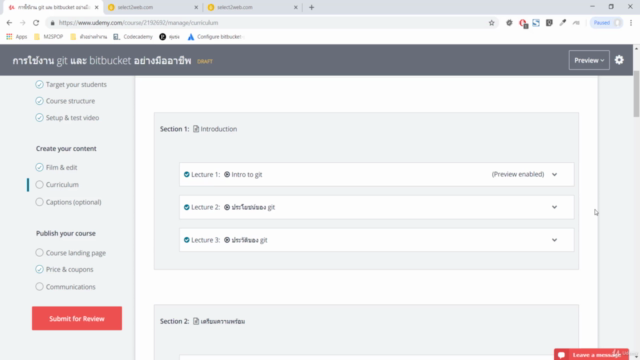Click the eyedropper extension icon
The height and width of the screenshot is (360, 640).
(562, 23)
